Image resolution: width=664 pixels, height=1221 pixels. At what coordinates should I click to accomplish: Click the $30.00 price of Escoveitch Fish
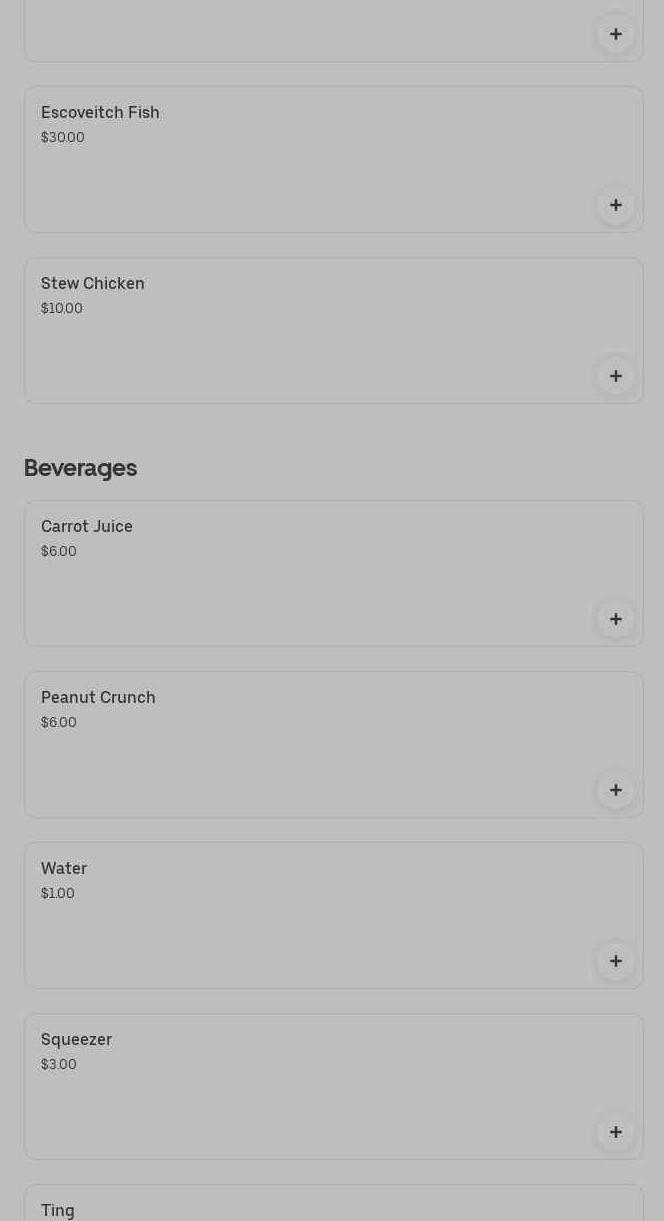(x=63, y=138)
